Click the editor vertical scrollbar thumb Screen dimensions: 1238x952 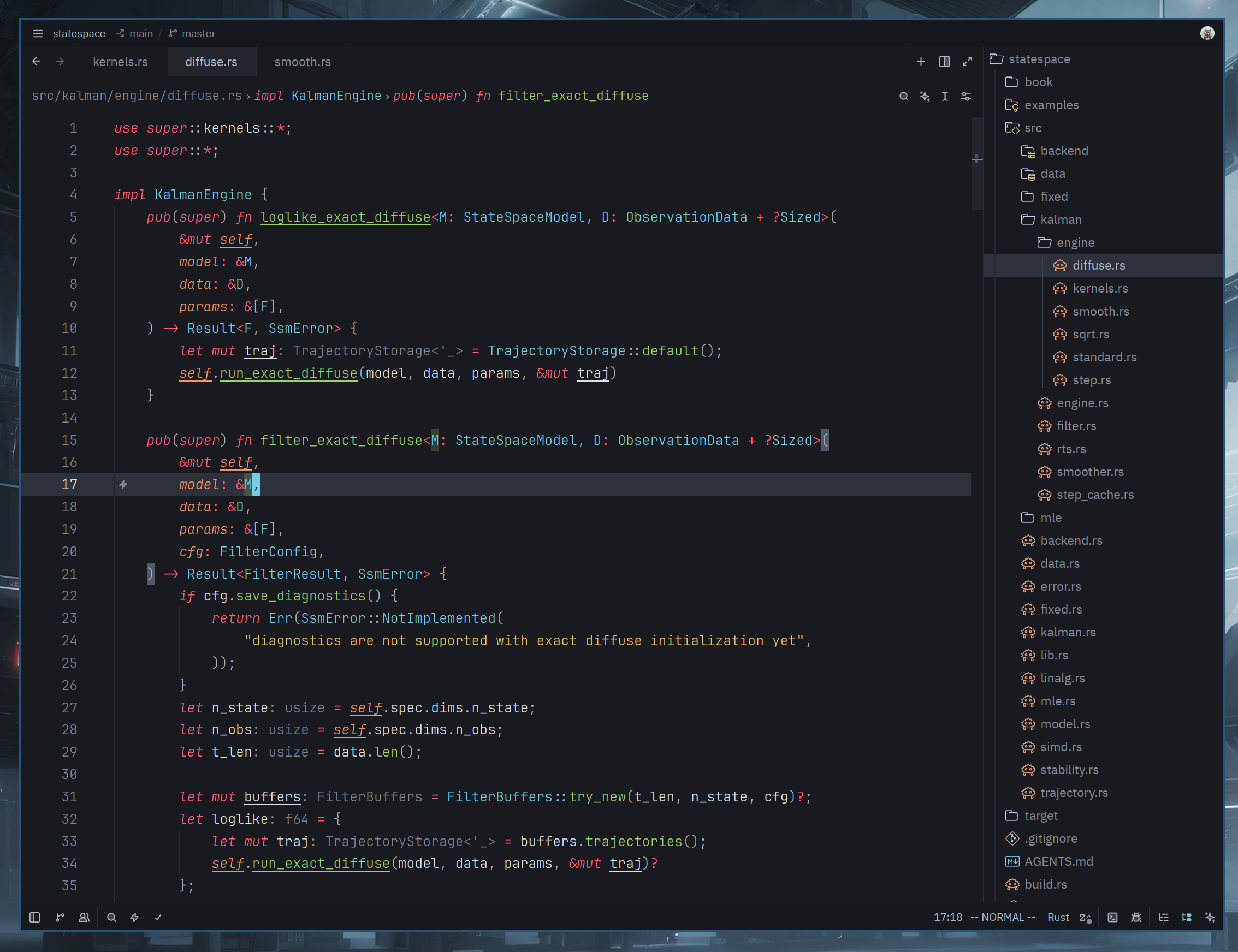click(x=976, y=163)
